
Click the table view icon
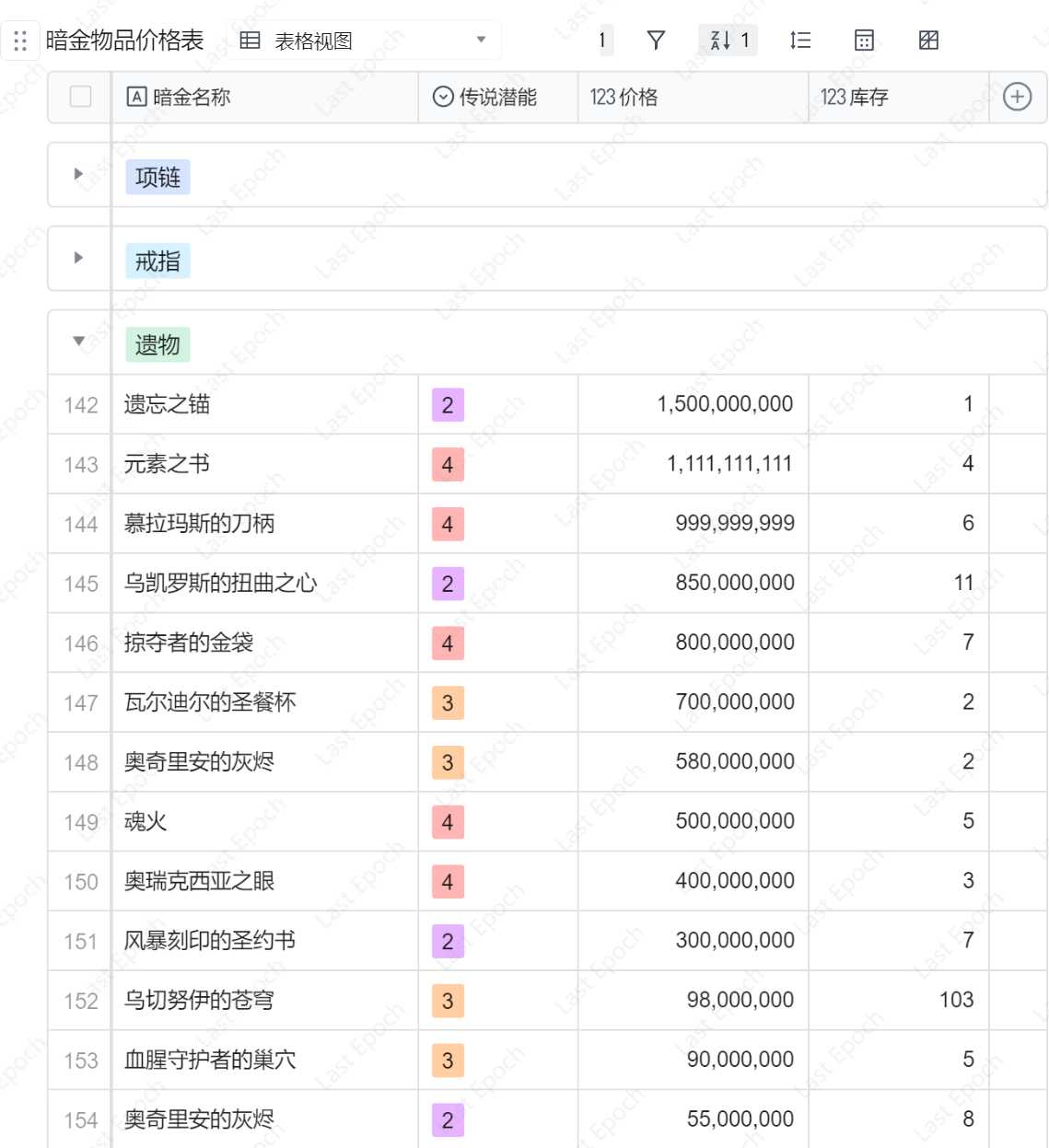click(250, 41)
